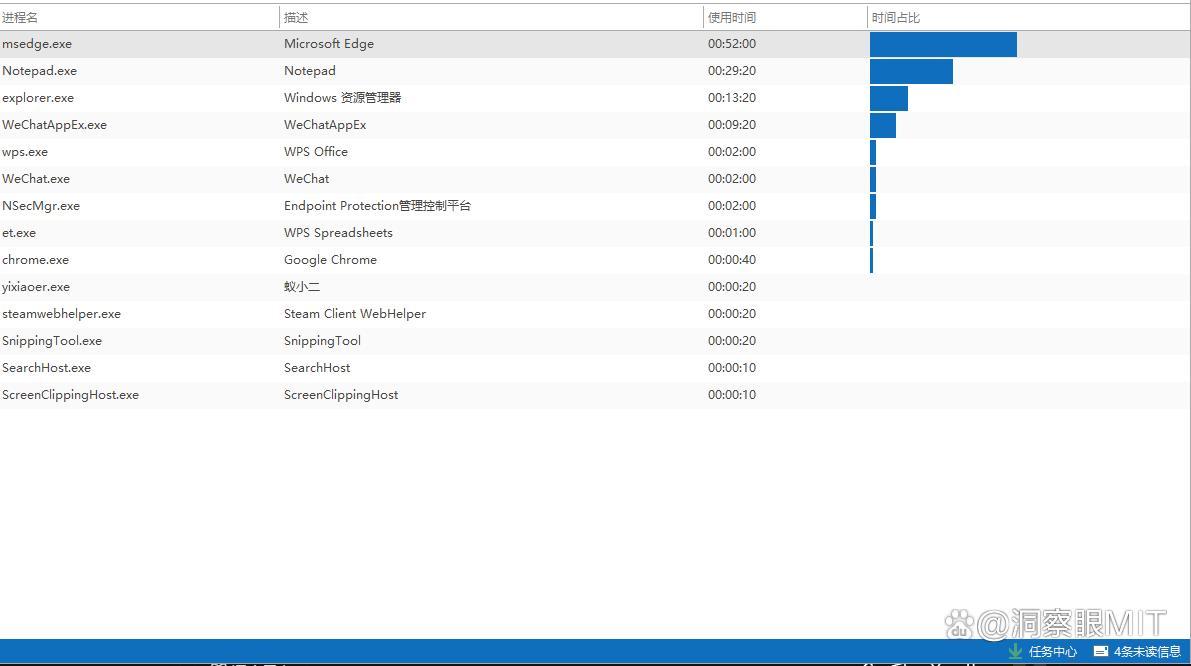
Task: Click the wps.exe process entry
Action: (x=25, y=152)
